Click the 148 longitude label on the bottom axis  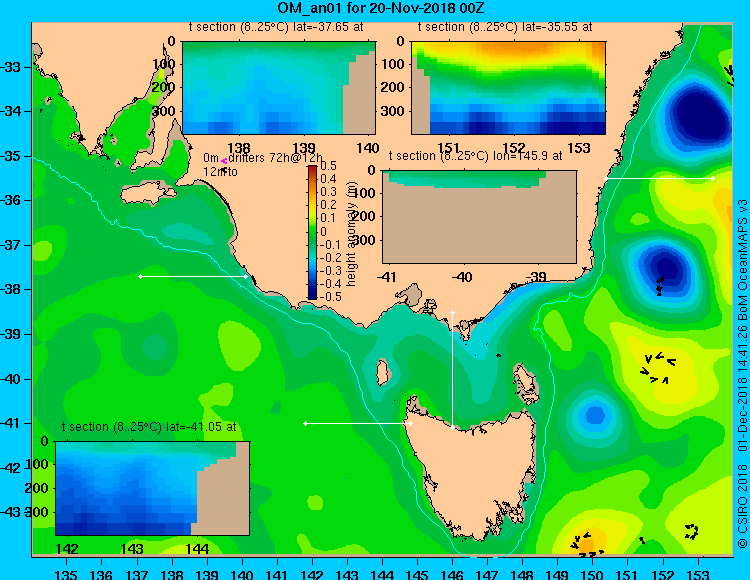click(522, 575)
